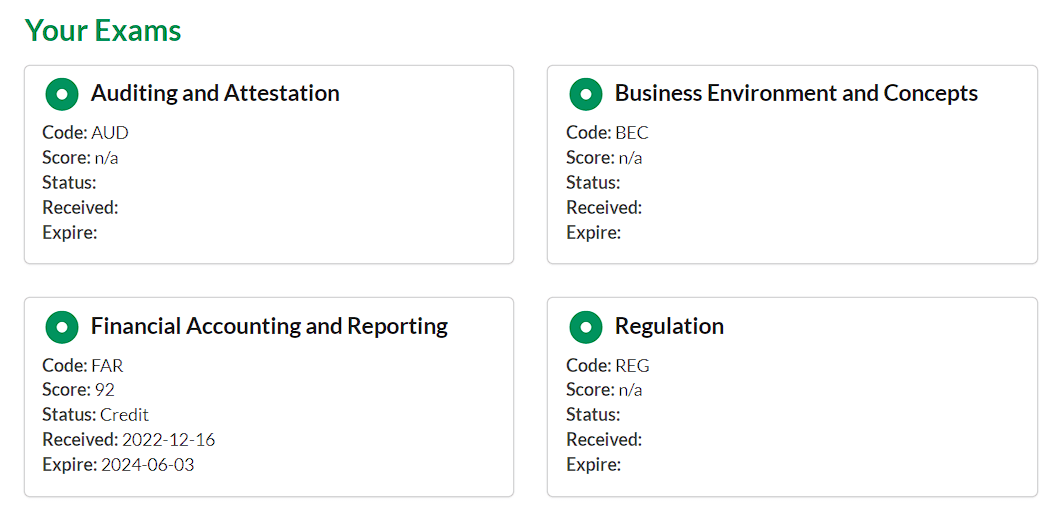The image size is (1063, 517).
Task: Click the green circle icon beside Financial Accounting and Reporting
Action: 62,327
